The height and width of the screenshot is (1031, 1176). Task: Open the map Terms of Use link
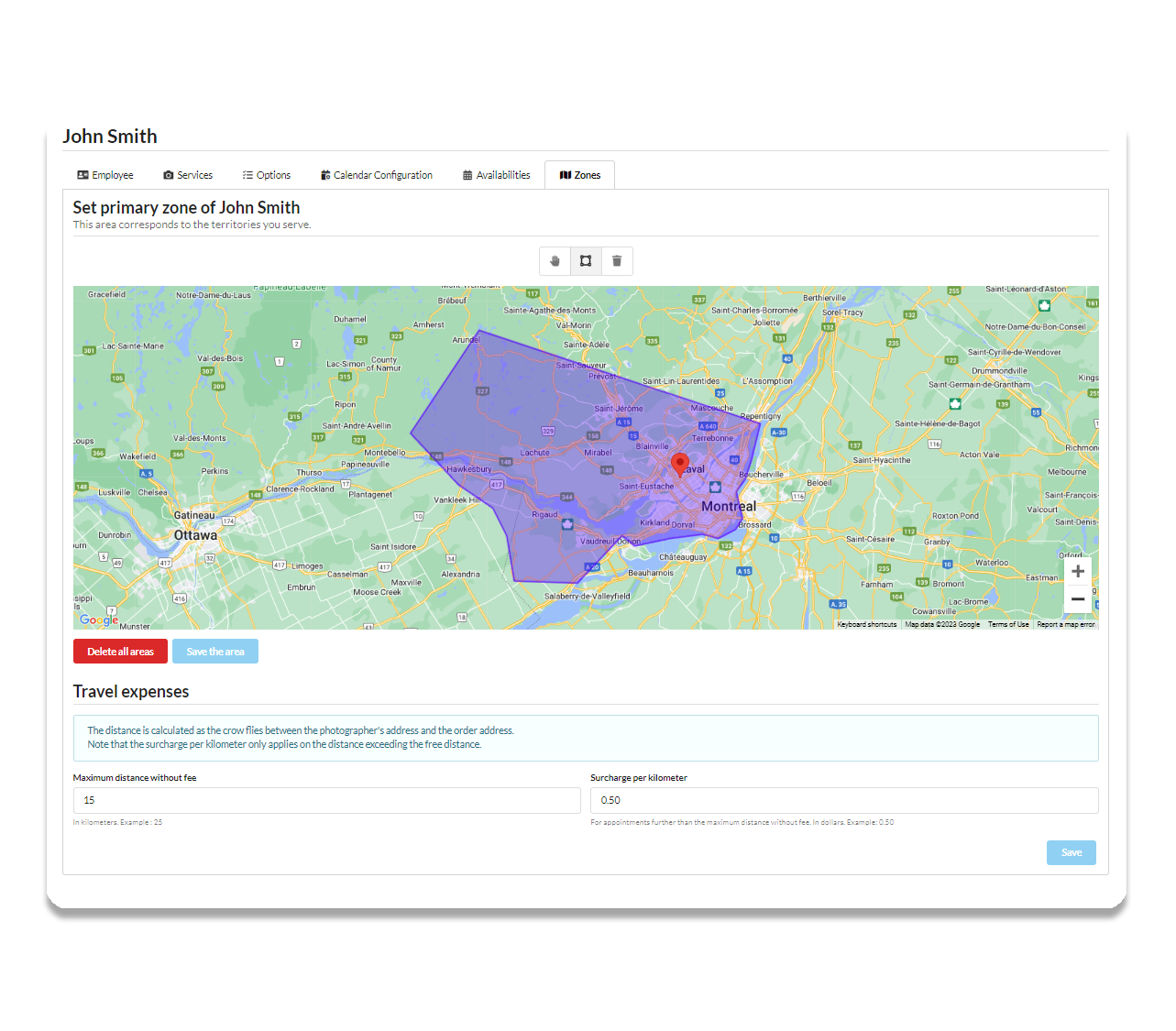(1008, 624)
